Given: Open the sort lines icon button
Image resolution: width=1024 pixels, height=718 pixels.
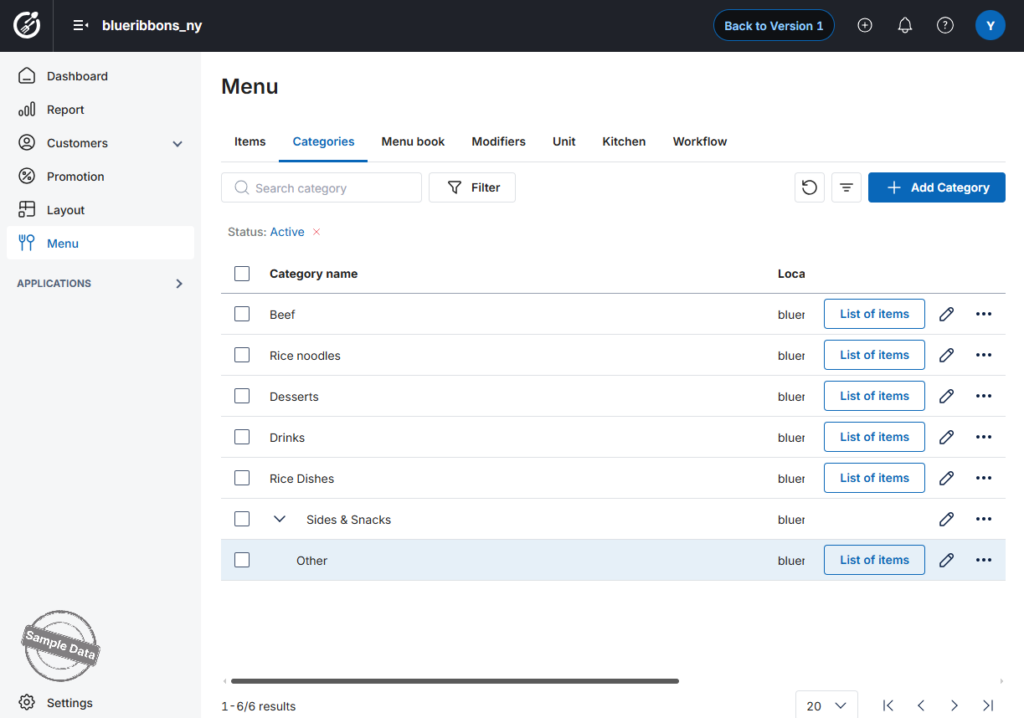Looking at the screenshot, I should coord(846,188).
